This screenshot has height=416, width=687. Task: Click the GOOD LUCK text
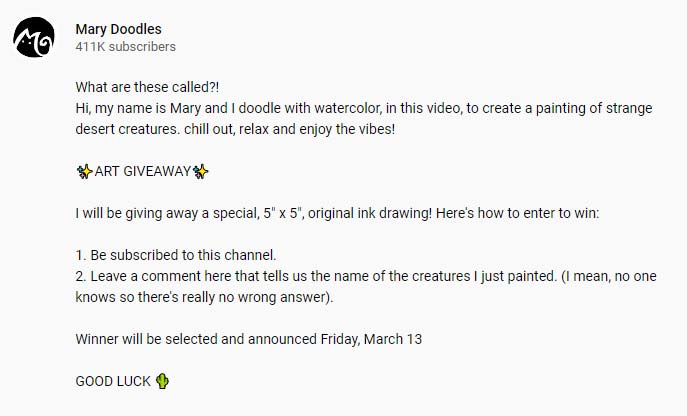click(113, 381)
